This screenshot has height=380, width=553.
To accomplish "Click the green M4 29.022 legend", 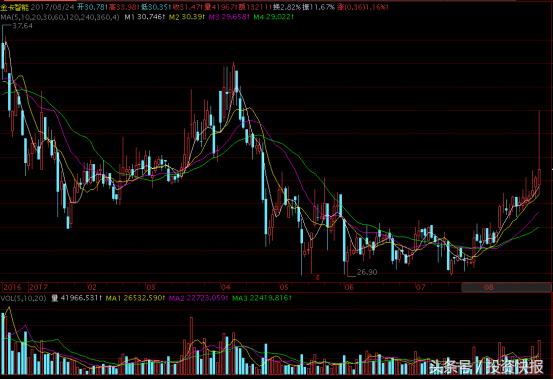I will tap(273, 17).
